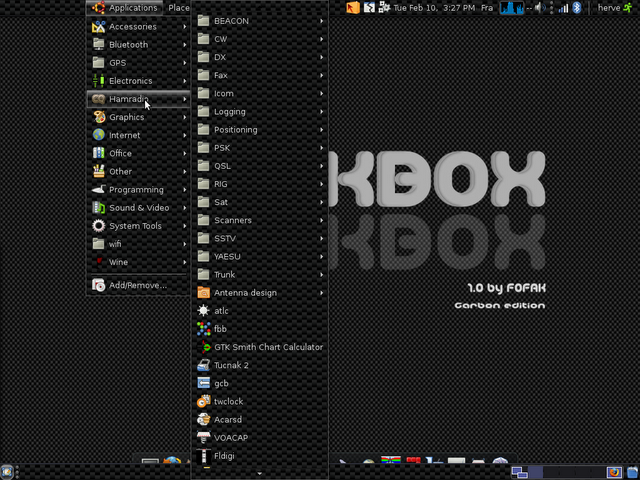The height and width of the screenshot is (480, 640).
Task: Expand the QSL folder submenu
Action: [260, 166]
